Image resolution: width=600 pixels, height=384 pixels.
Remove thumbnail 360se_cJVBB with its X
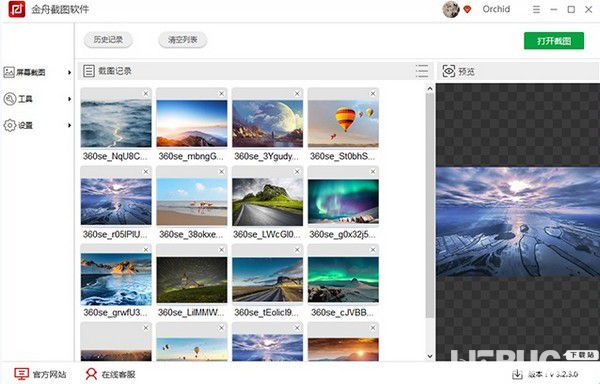[373, 250]
